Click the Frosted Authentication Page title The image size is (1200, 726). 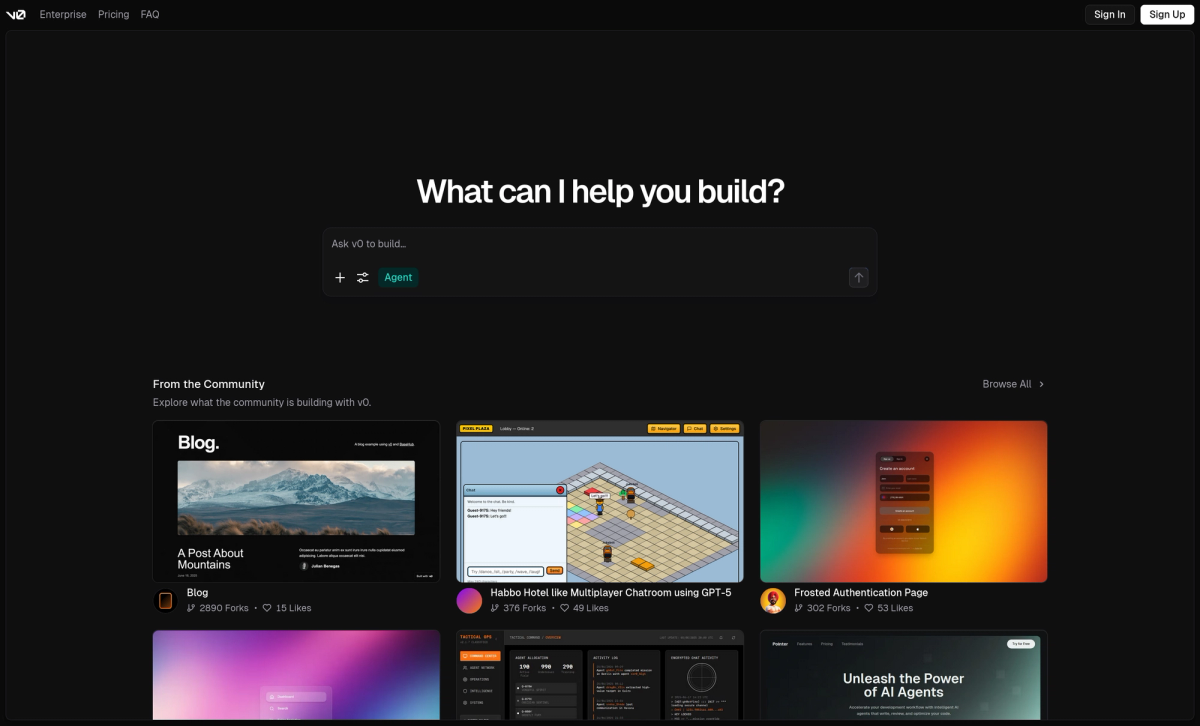click(x=861, y=593)
